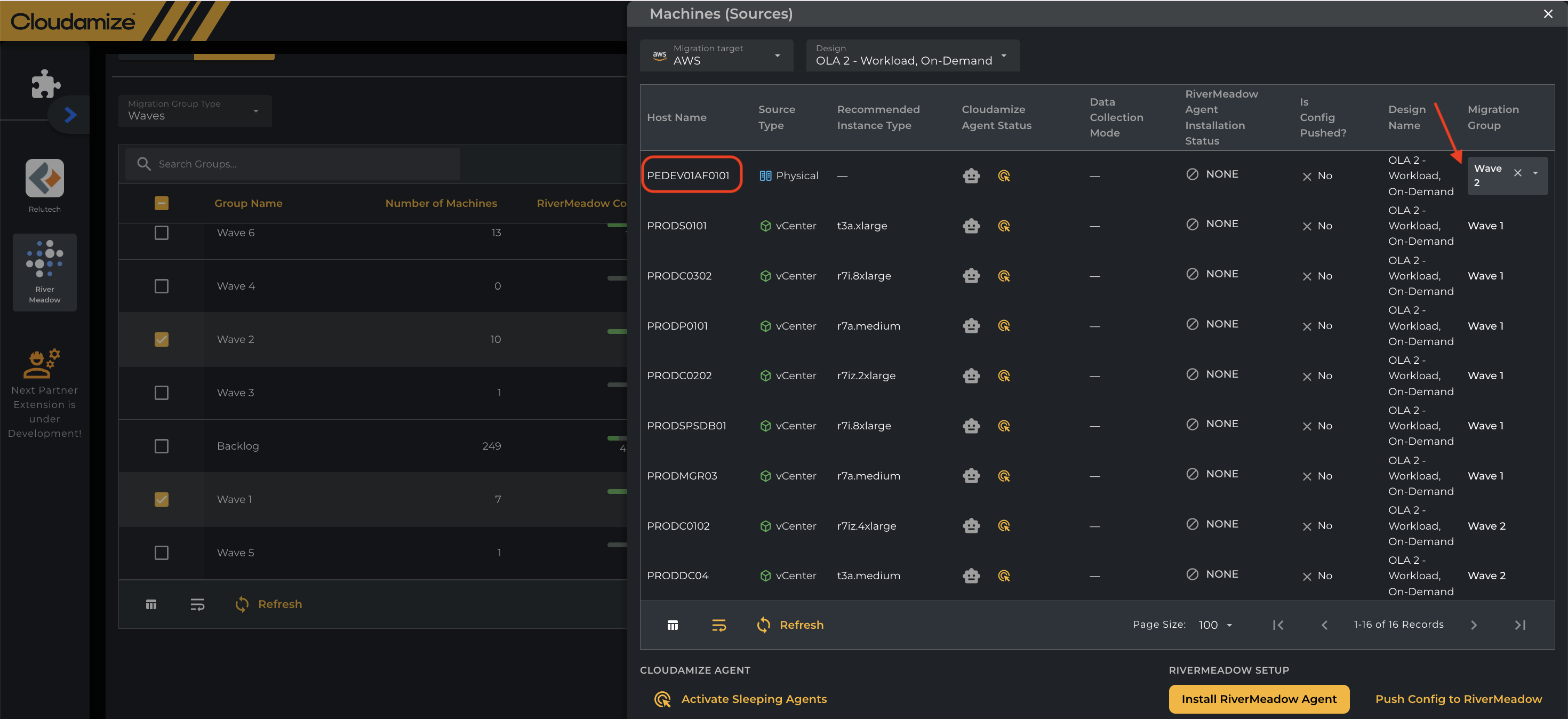1568x719 pixels.
Task: Sort by Number of Machines header
Action: point(441,203)
